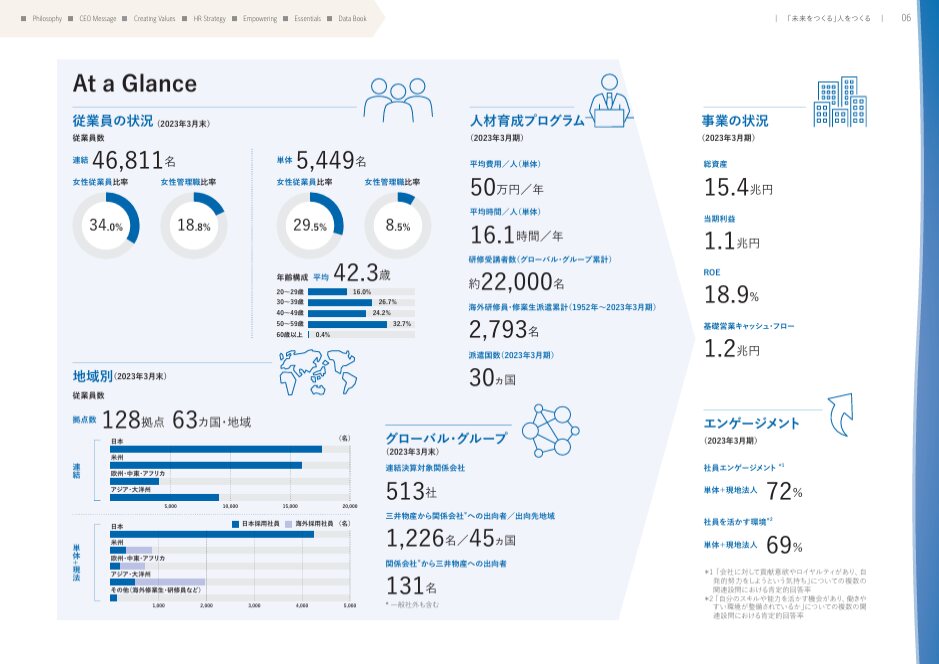Screen dimensions: 939x664
Task: Click the three-people employees icon
Action: [398, 100]
